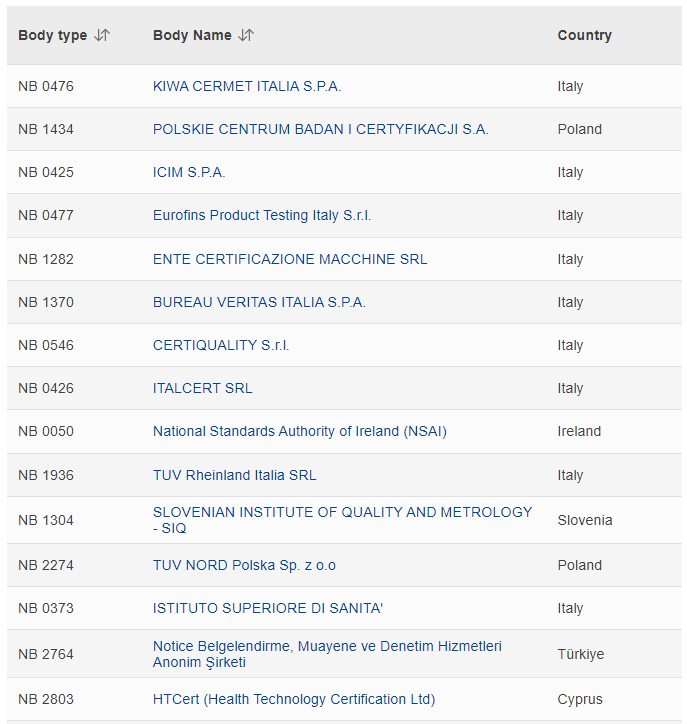Sort table by Body Name arrows icon
The width and height of the screenshot is (687, 724).
point(246,35)
